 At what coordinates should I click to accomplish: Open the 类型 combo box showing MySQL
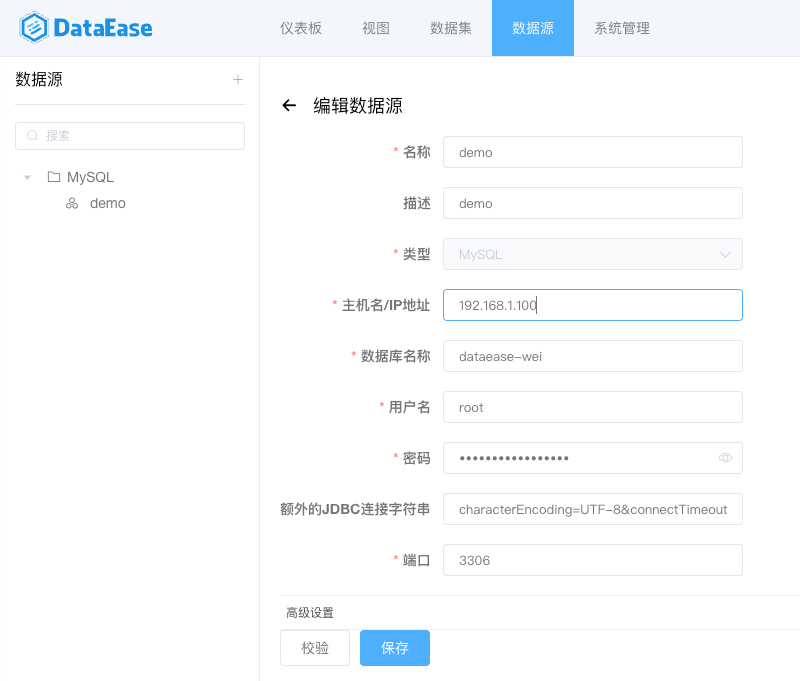(592, 254)
